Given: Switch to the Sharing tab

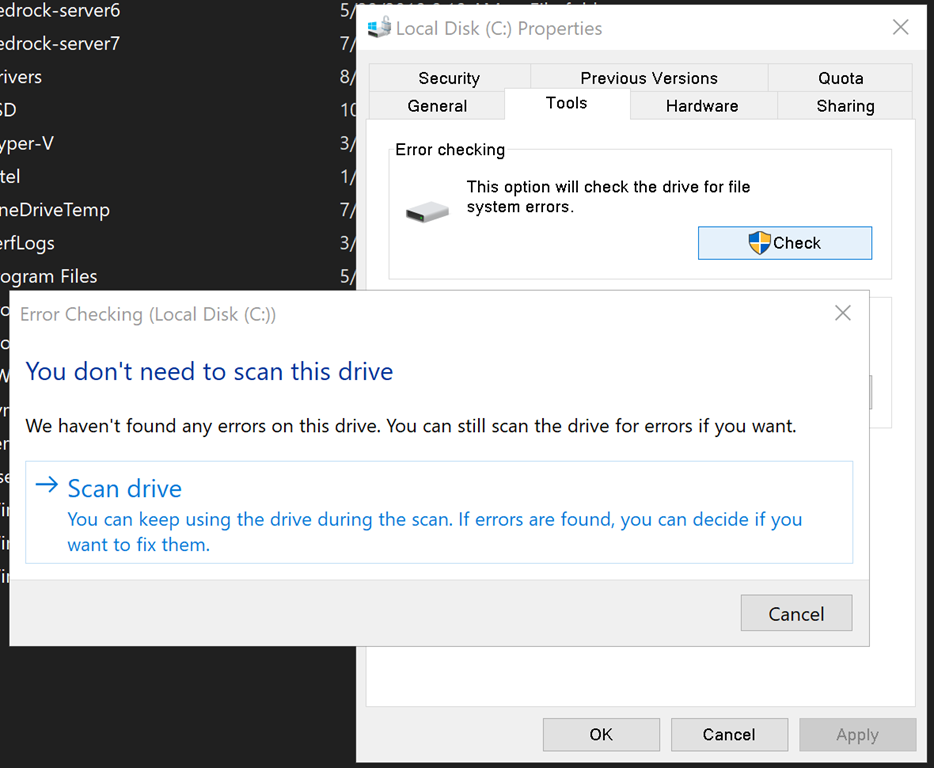Looking at the screenshot, I should tap(845, 106).
